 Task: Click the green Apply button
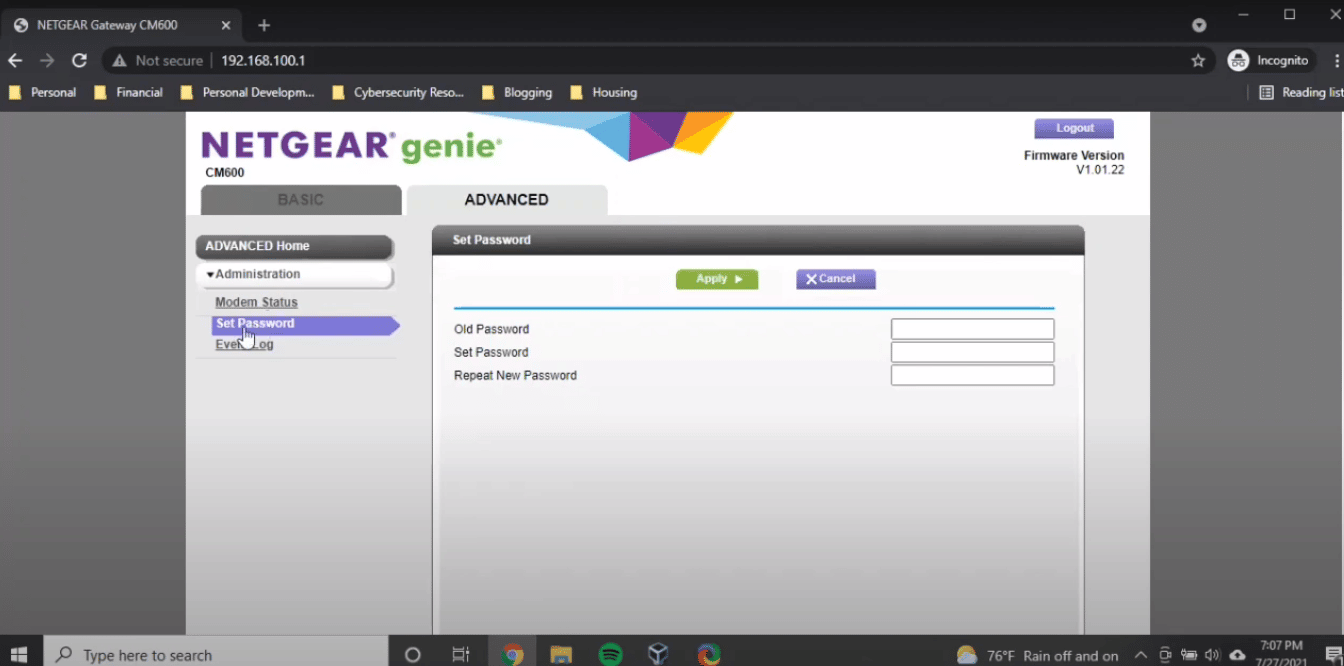[716, 280]
